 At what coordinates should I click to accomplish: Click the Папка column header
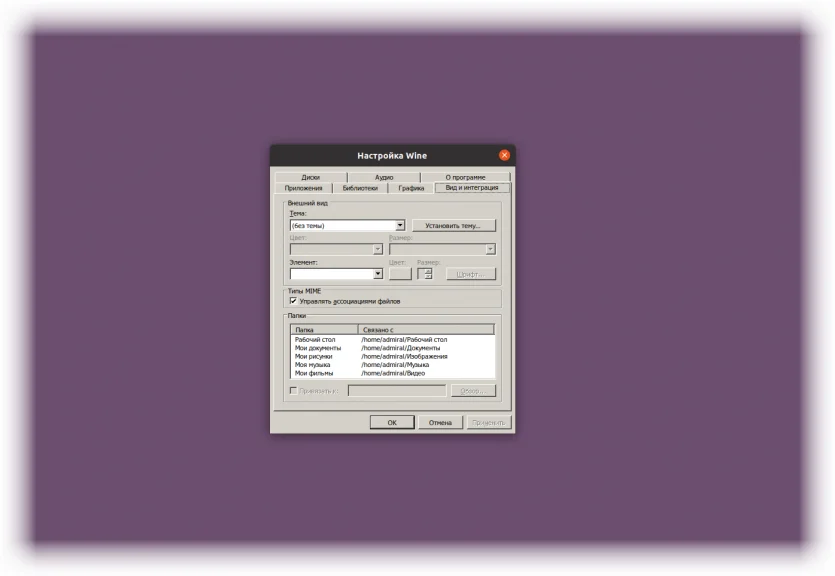click(x=324, y=330)
